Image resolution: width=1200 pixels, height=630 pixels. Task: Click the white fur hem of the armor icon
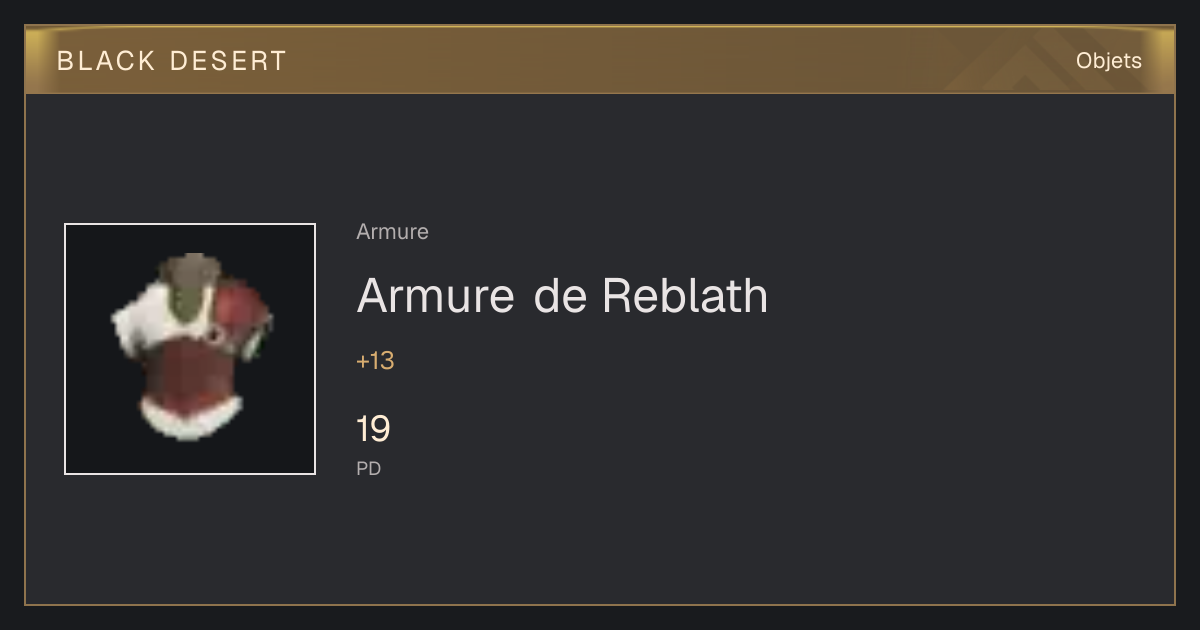coord(191,417)
